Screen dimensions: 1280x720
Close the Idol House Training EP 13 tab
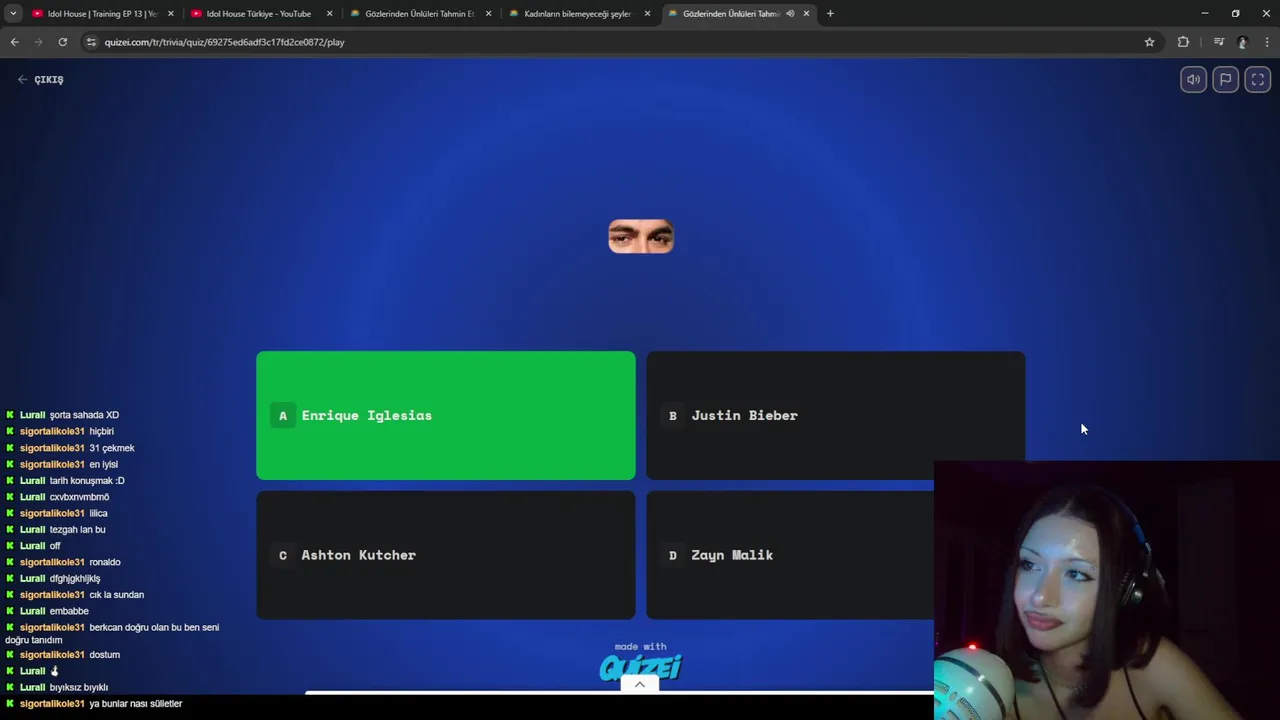tap(170, 14)
